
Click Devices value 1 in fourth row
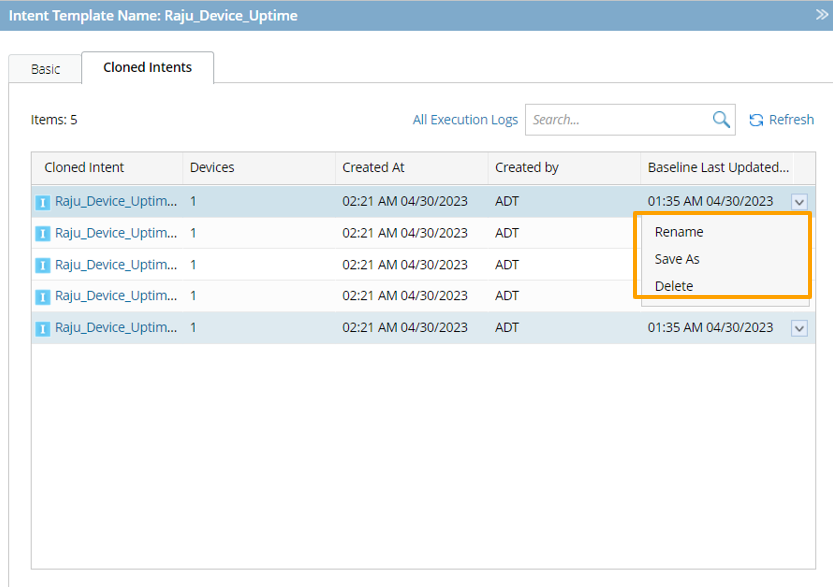pos(193,295)
